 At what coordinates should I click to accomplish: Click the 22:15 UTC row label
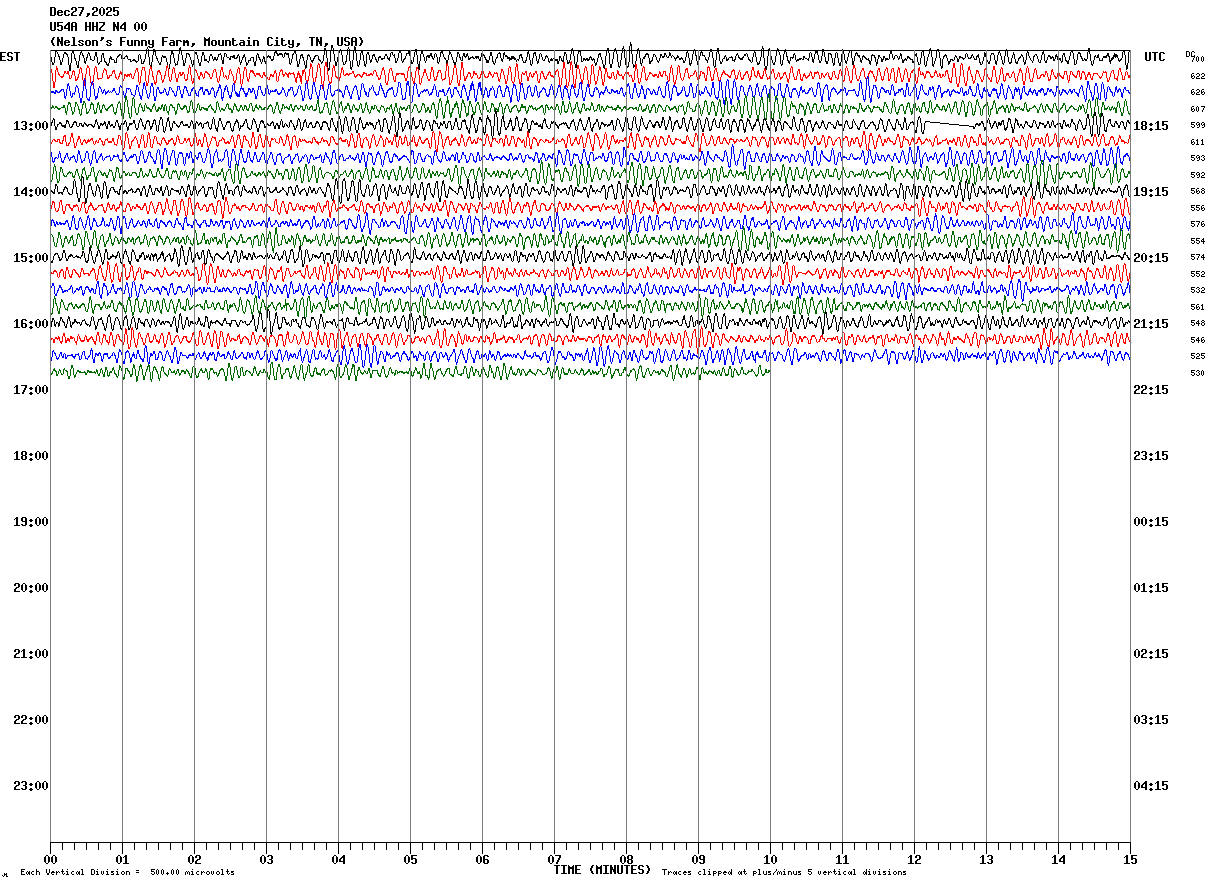pyautogui.click(x=1151, y=389)
